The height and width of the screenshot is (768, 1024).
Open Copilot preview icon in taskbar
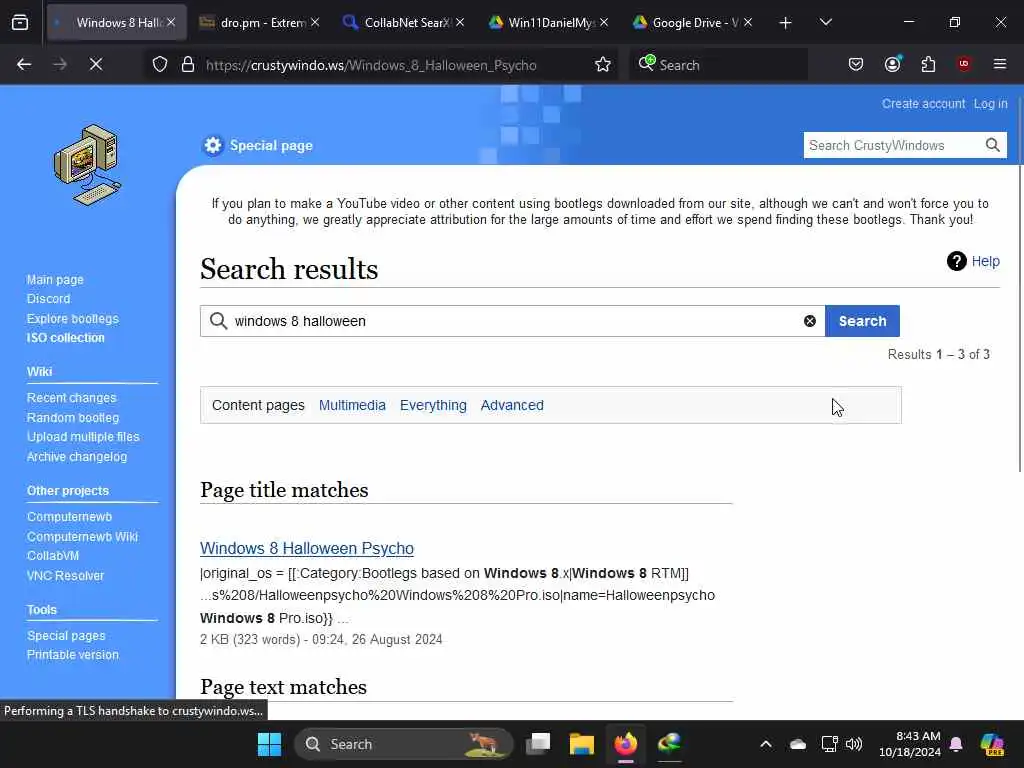click(992, 744)
